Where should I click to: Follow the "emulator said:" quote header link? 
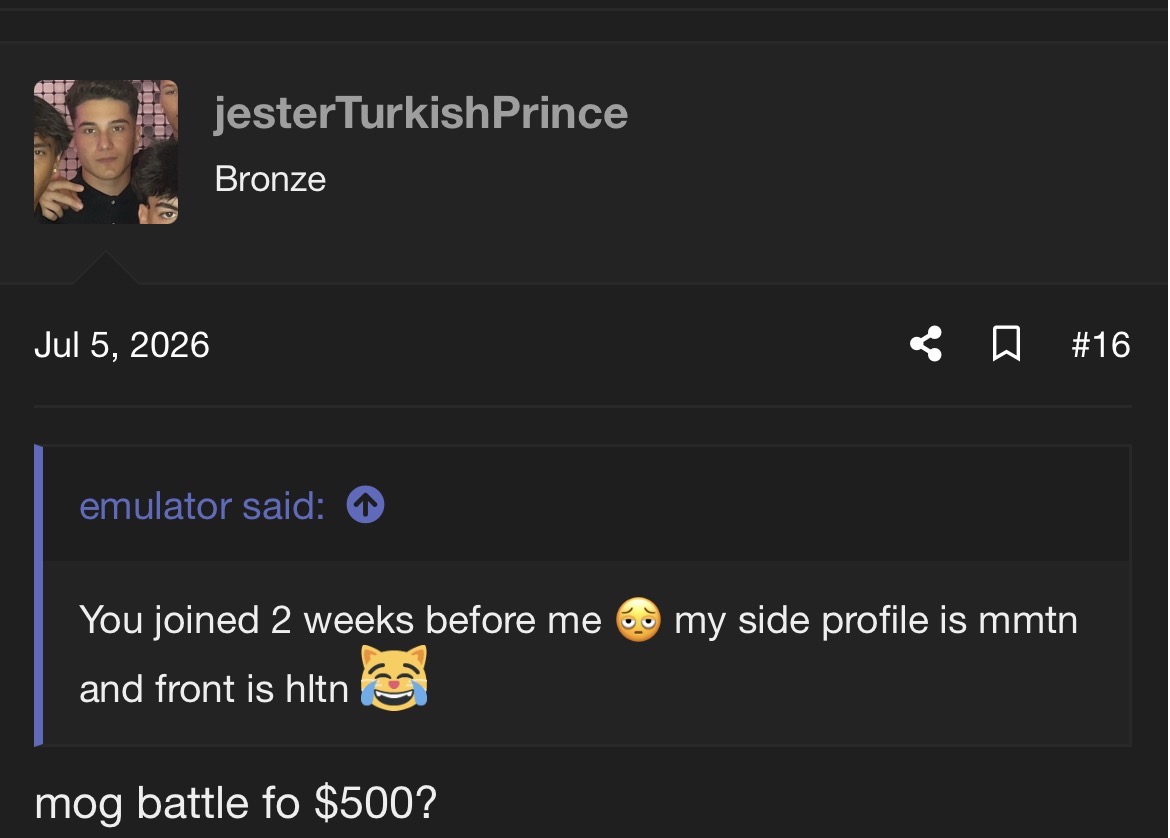[x=202, y=506]
